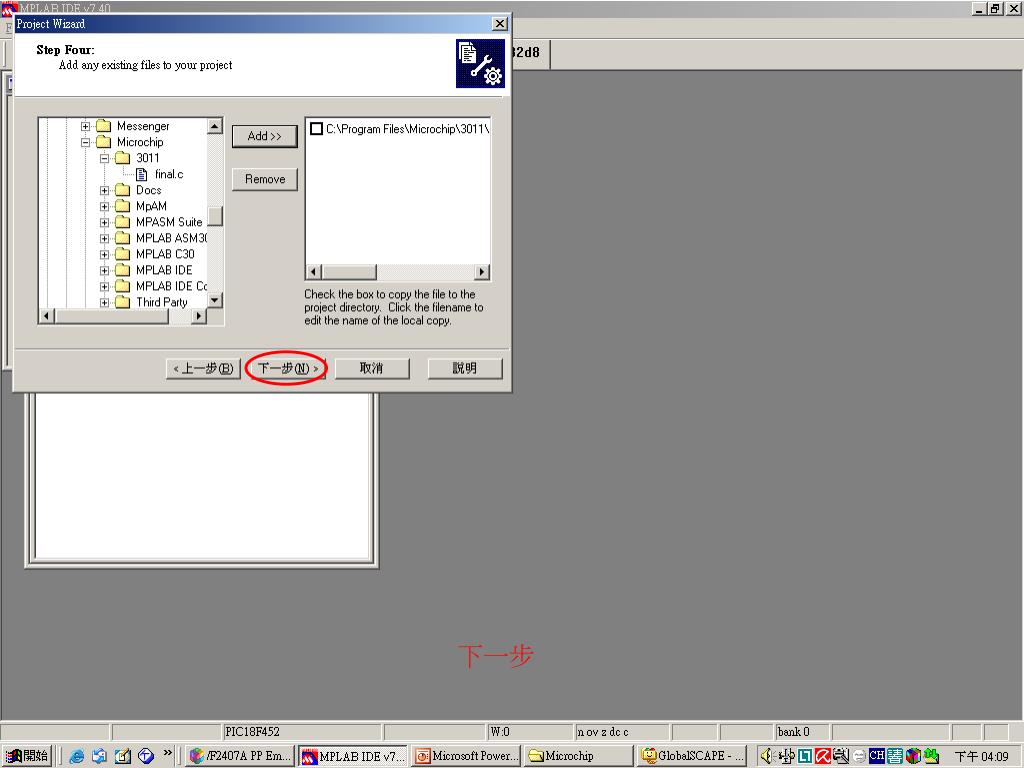
Task: Go back with 上一步(B) button
Action: click(204, 368)
